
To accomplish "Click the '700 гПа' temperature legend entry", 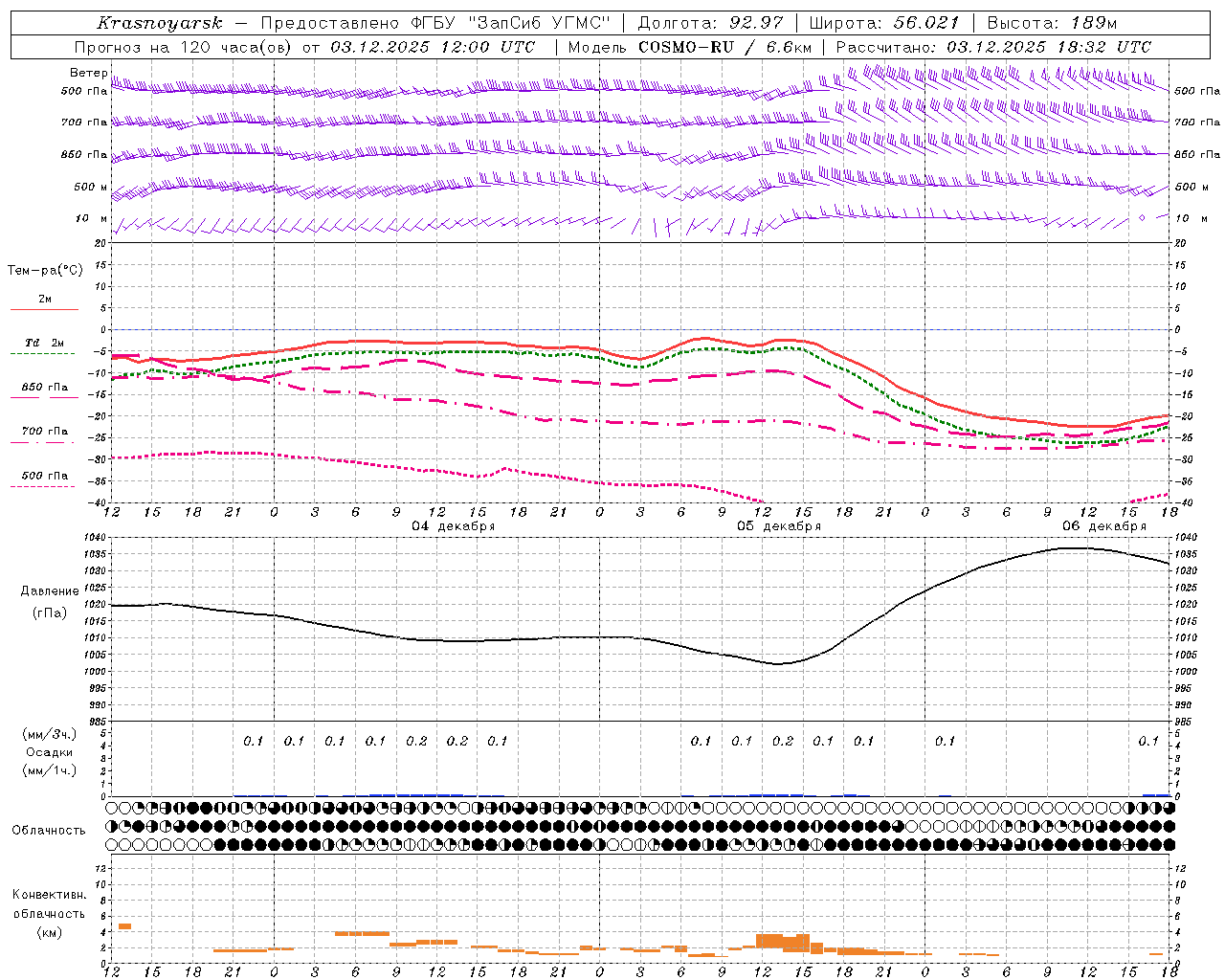I will (45, 432).
